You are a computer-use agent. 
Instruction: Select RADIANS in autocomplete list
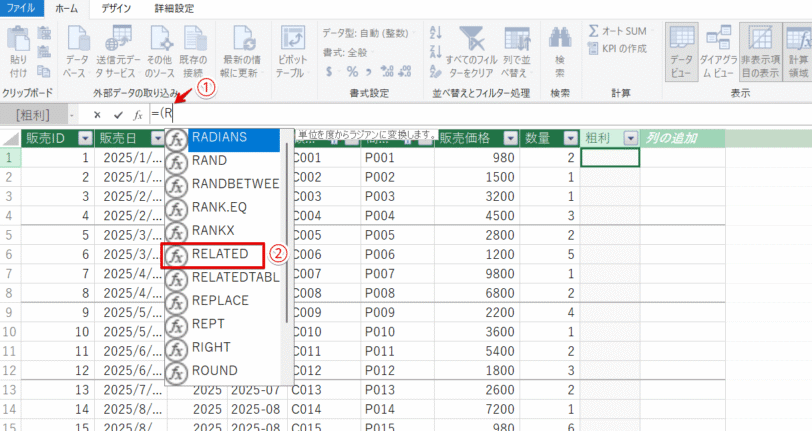223,138
